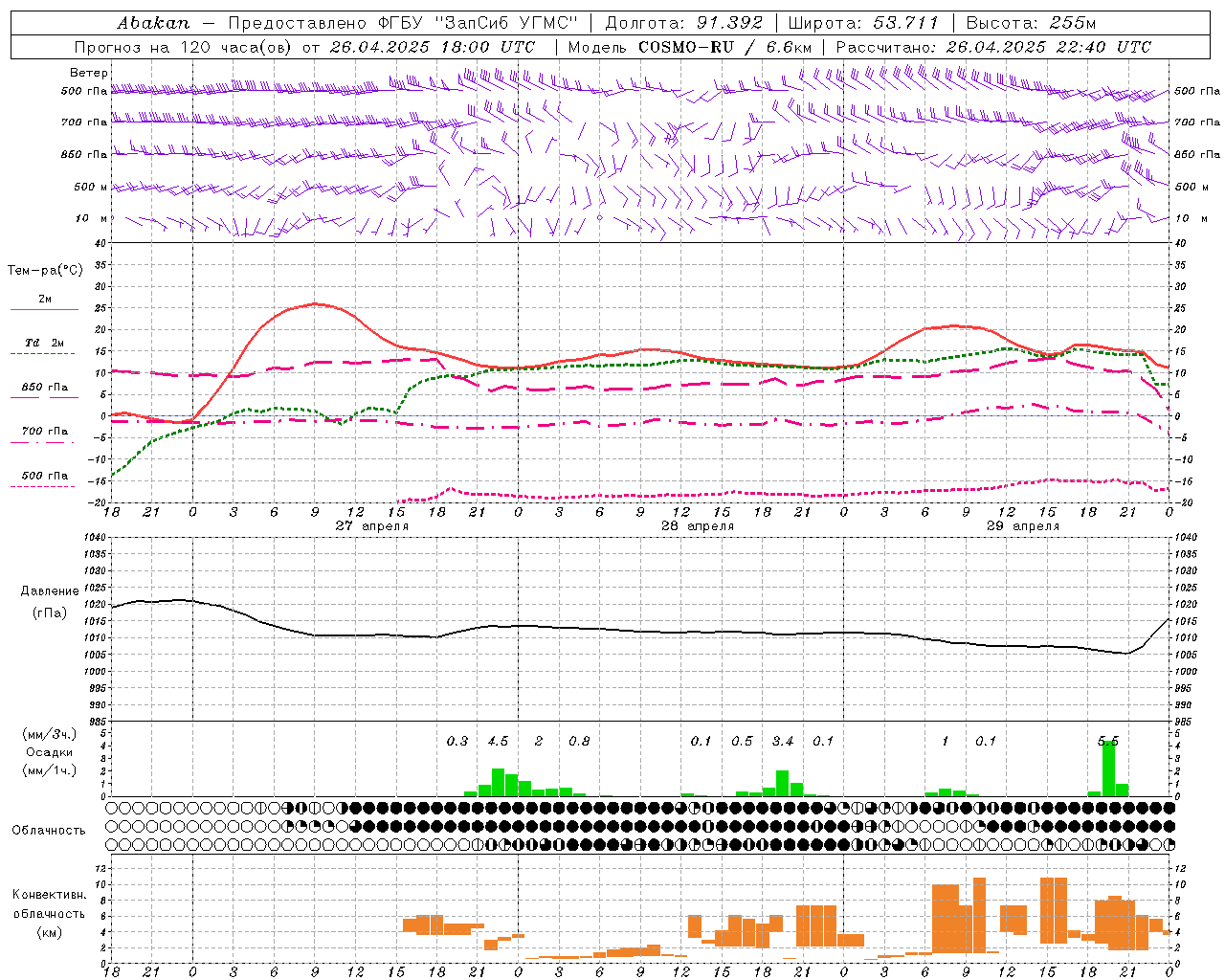Click the 850 гПа temperature legend label

(44, 388)
